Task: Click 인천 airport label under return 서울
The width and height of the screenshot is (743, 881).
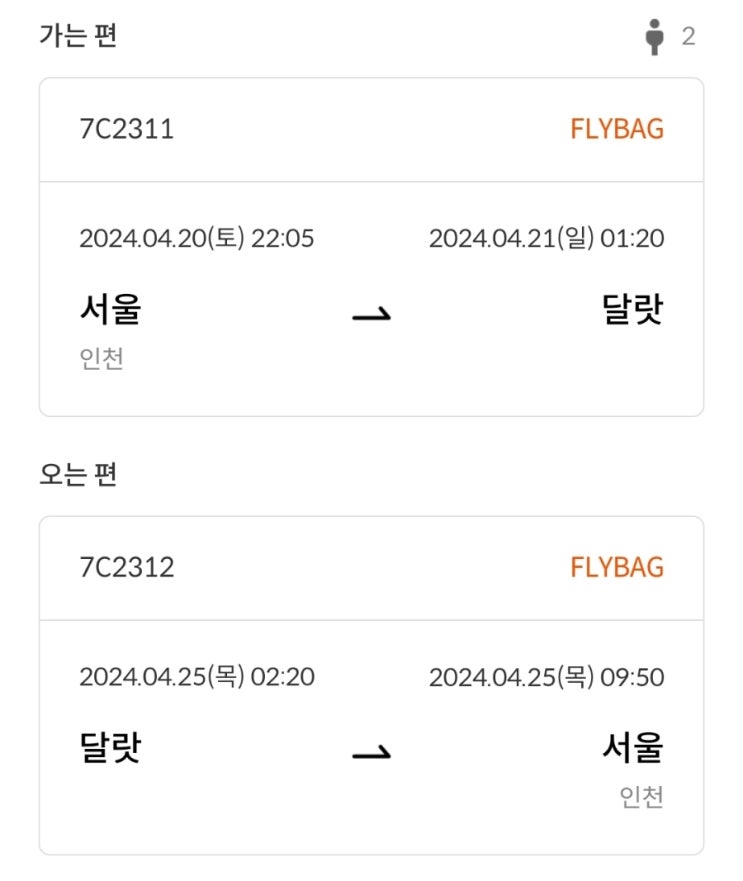Action: point(641,796)
